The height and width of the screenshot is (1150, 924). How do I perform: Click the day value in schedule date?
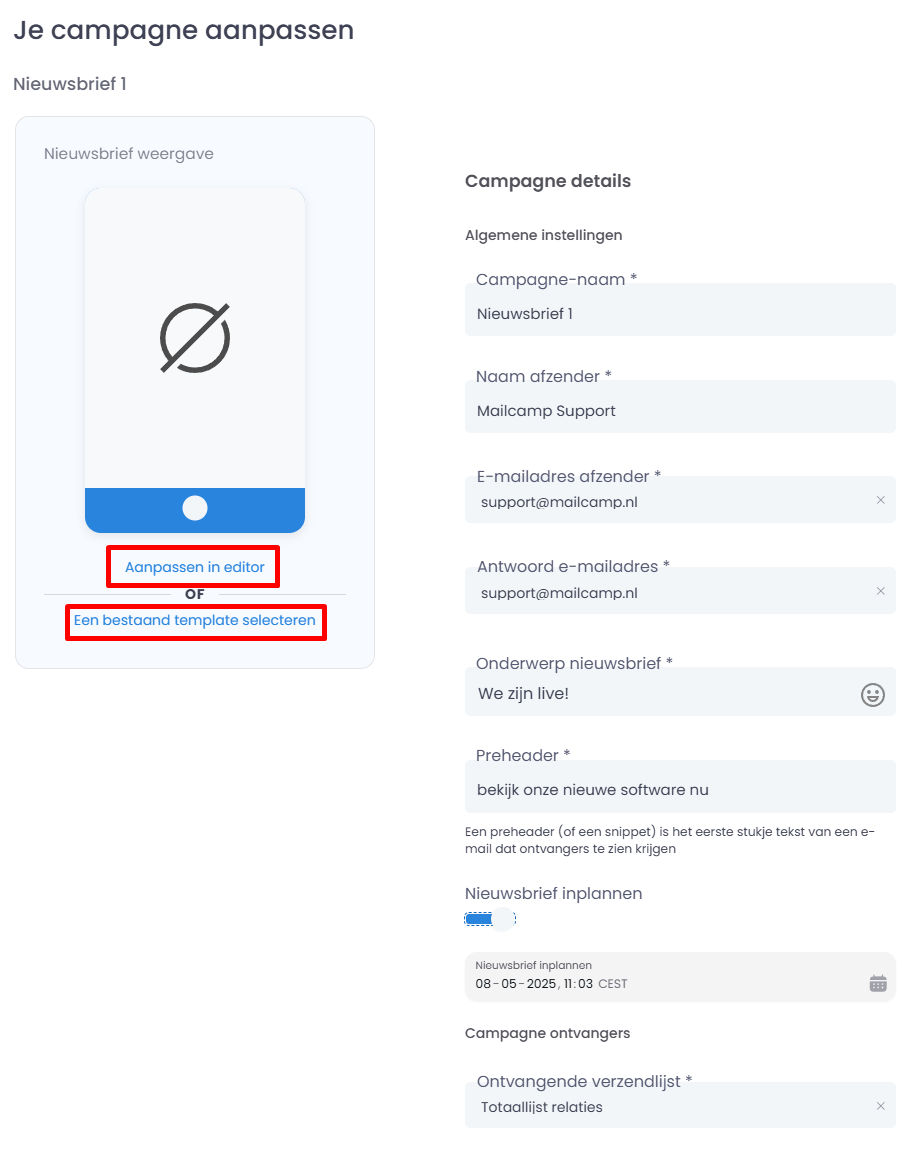pyautogui.click(x=483, y=984)
